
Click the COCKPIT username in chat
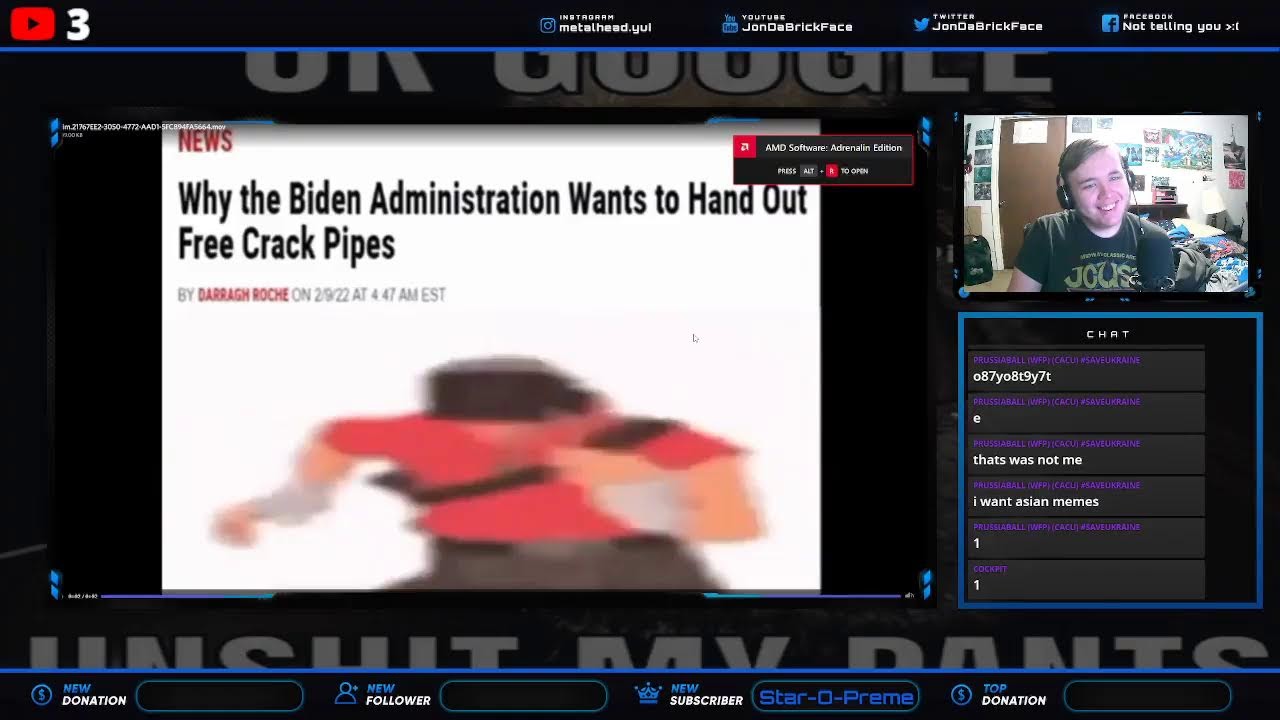point(990,569)
